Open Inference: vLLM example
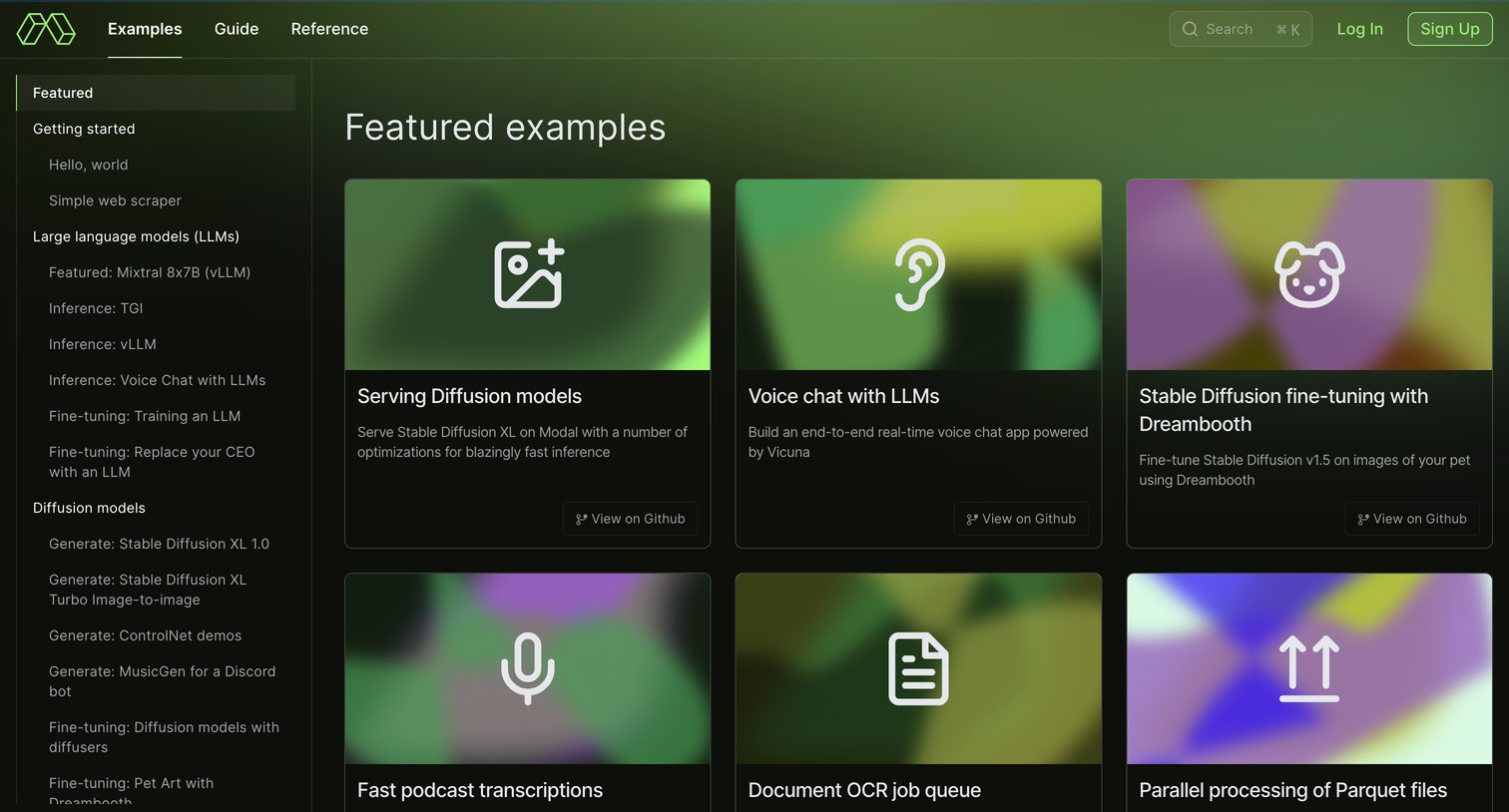The image size is (1509, 812). point(103,344)
